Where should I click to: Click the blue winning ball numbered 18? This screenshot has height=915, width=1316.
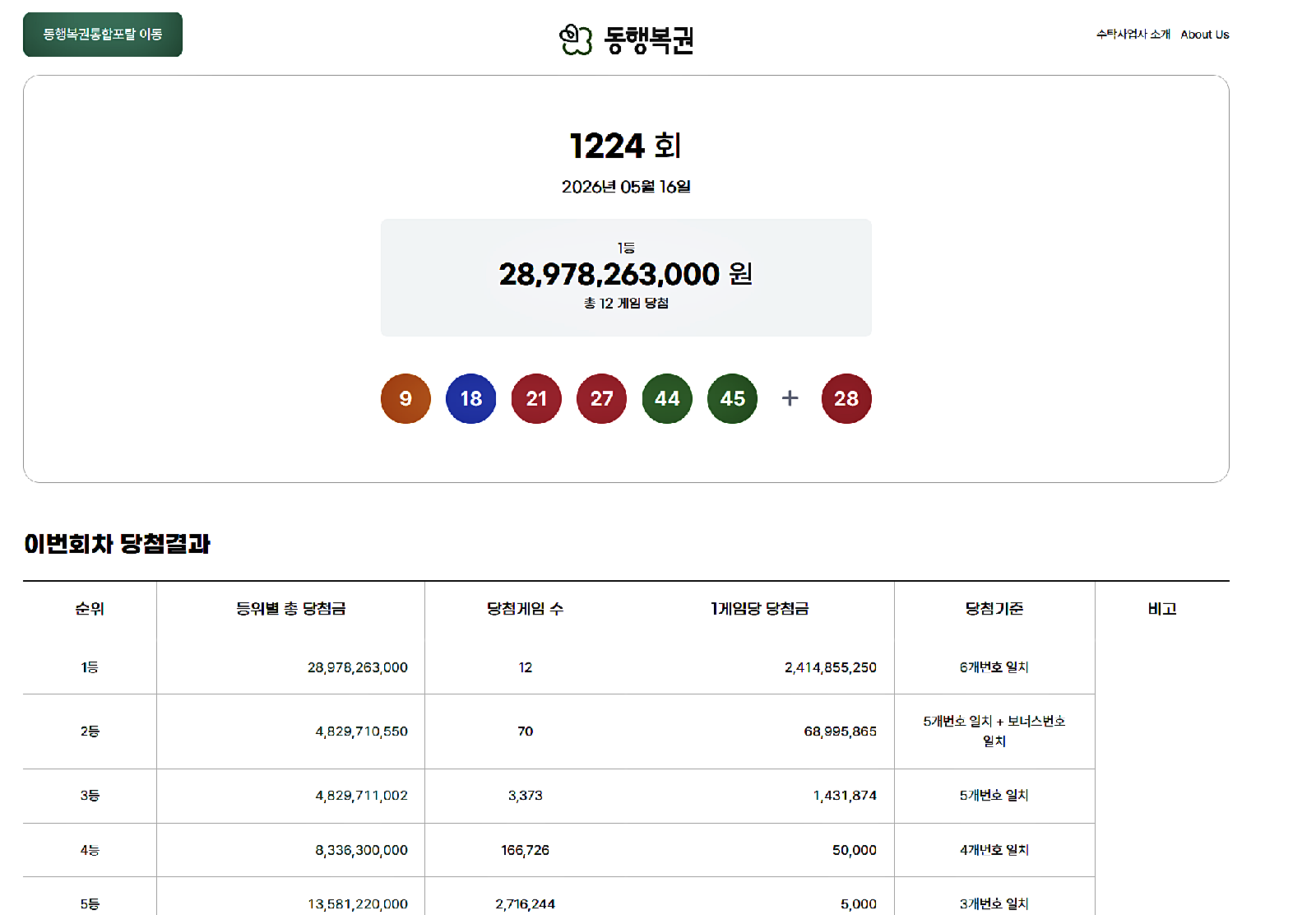coord(471,399)
